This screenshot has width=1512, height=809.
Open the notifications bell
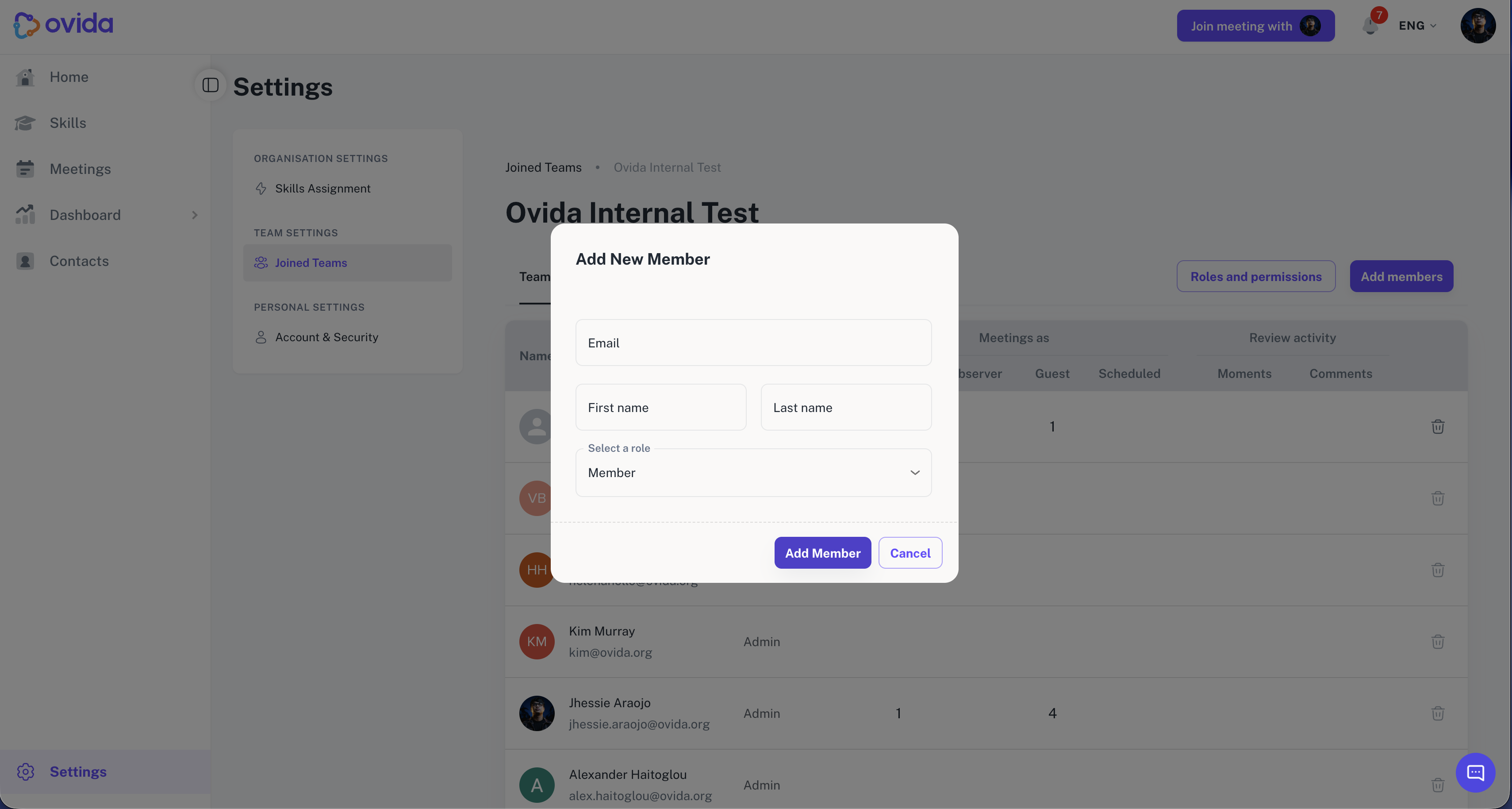tap(1370, 26)
